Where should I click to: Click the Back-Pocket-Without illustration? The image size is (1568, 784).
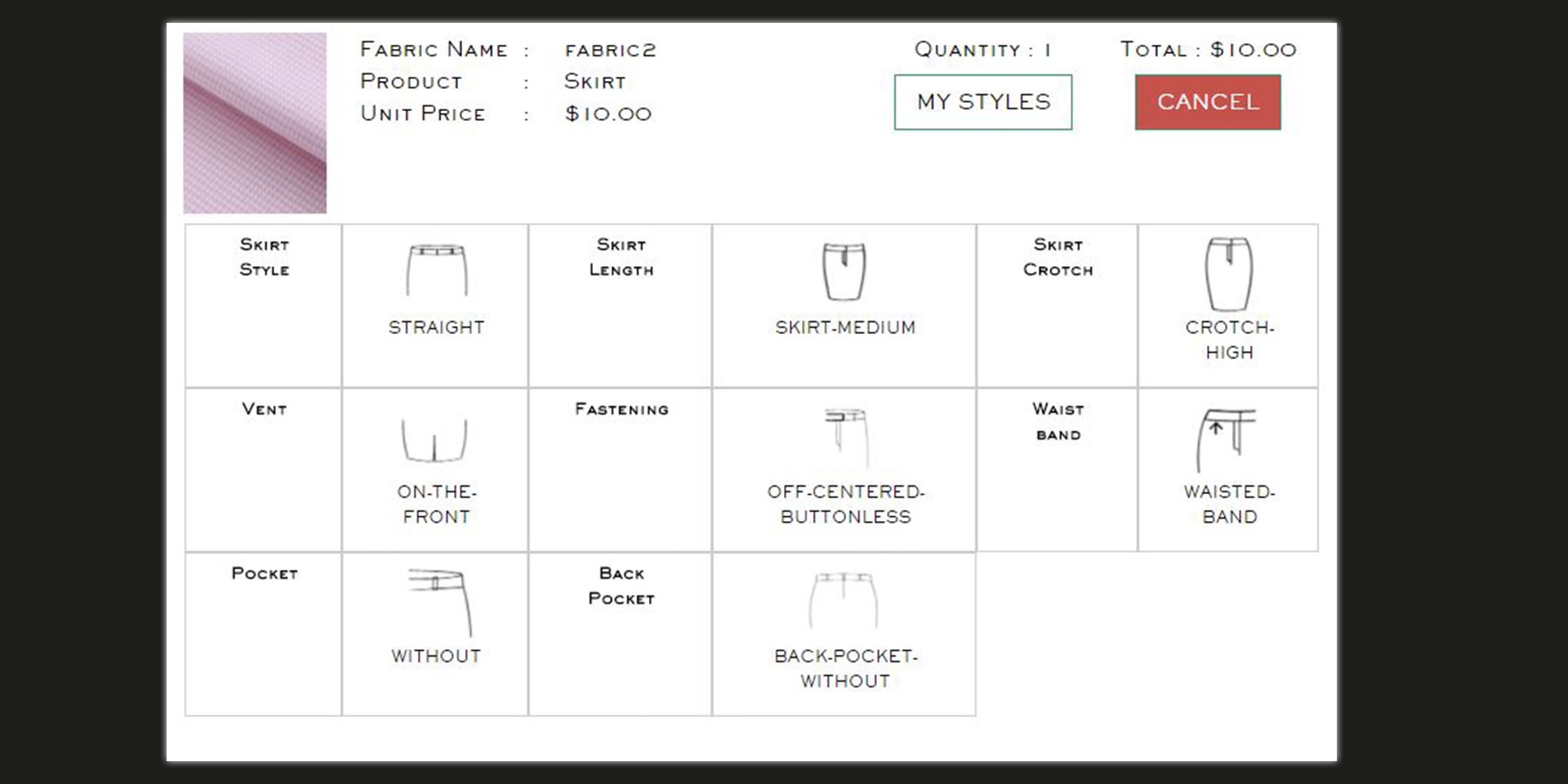(x=844, y=600)
